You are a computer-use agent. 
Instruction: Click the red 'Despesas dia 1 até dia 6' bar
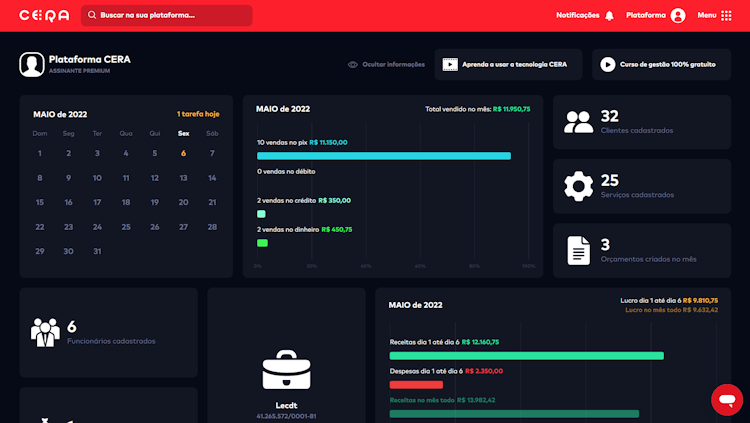pos(416,385)
